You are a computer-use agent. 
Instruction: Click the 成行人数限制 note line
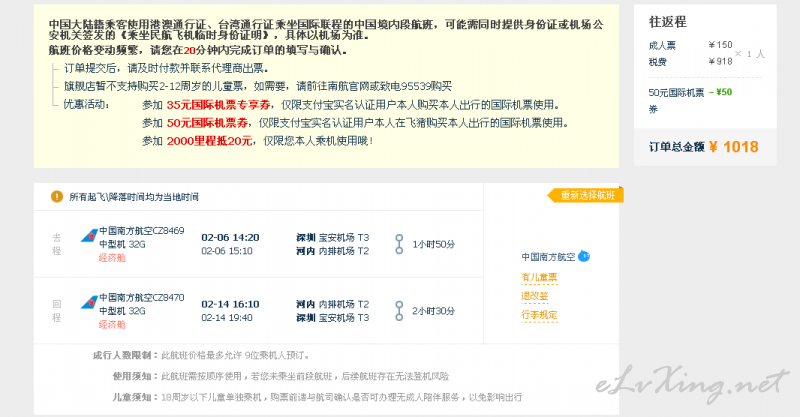(201, 355)
